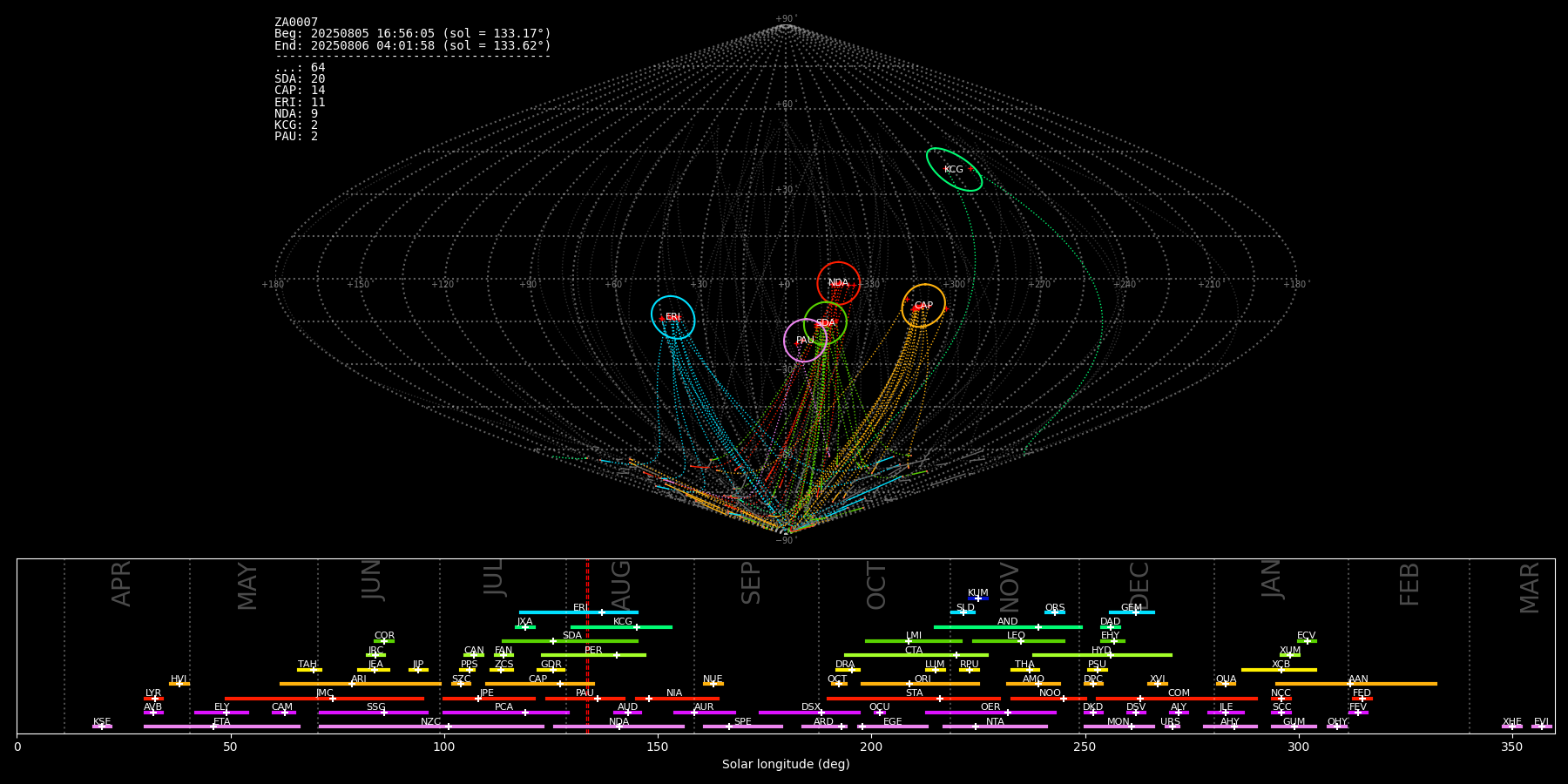Click the +150 longitude label on sky map
Screen dimensions: 1568x784
click(358, 285)
